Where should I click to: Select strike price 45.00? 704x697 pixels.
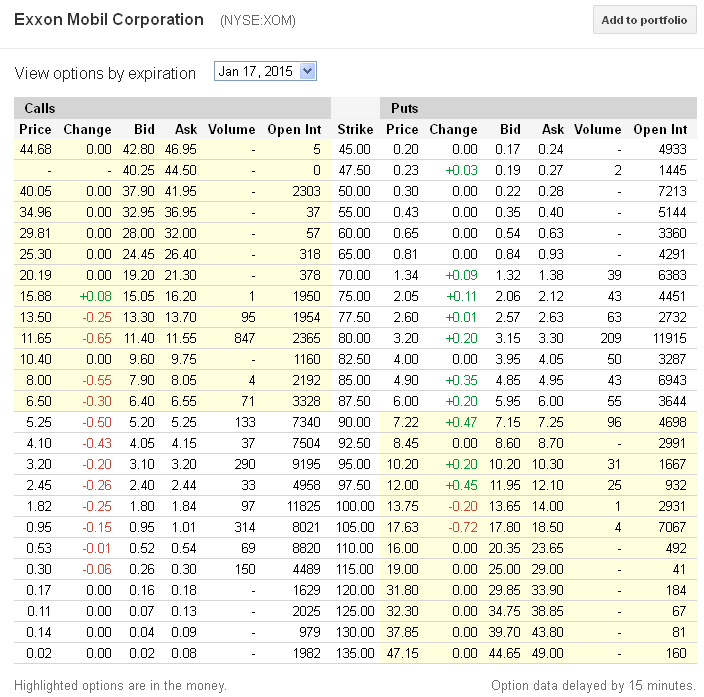point(354,149)
